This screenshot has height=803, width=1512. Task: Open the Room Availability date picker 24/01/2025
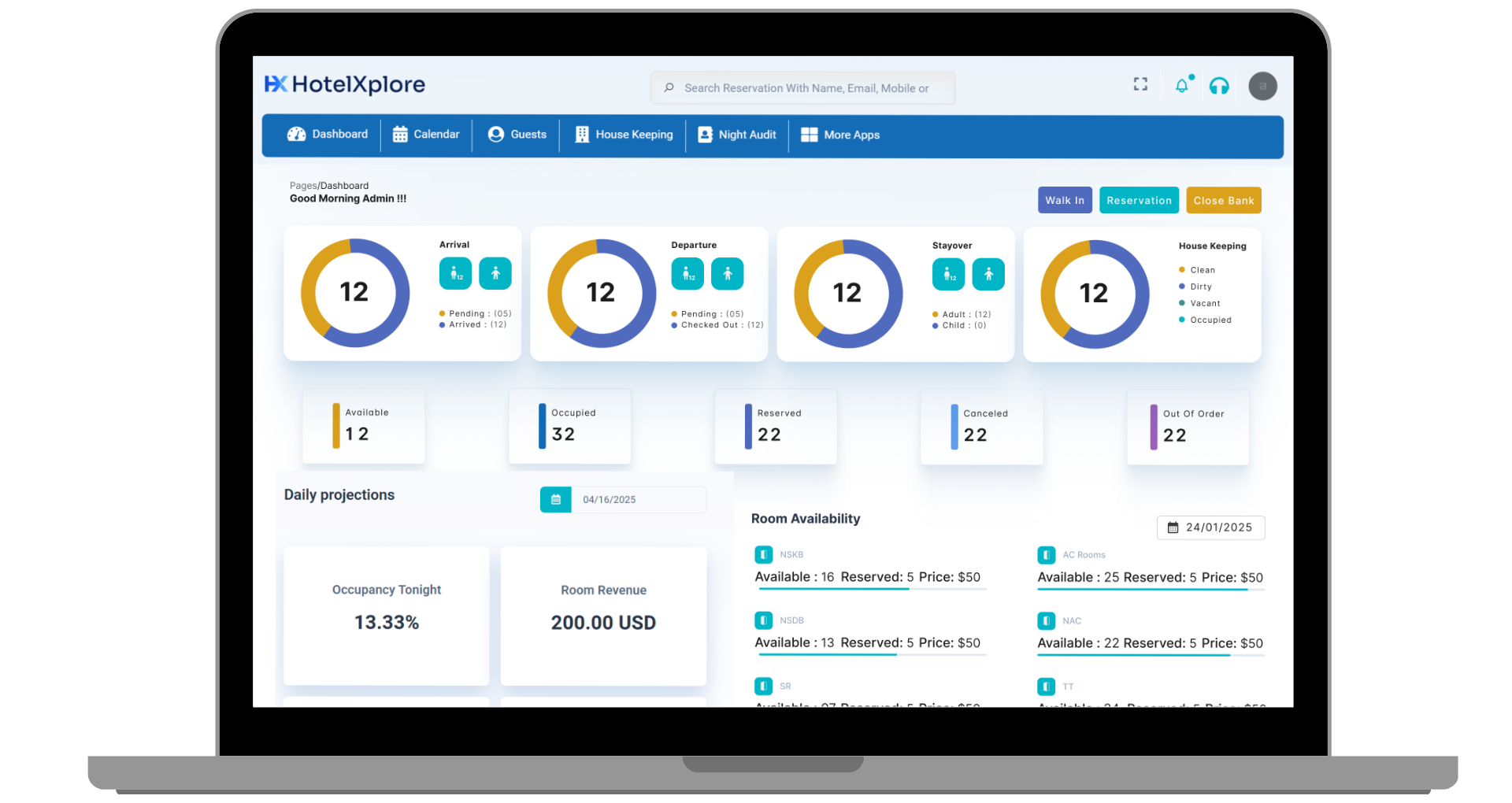click(1210, 527)
